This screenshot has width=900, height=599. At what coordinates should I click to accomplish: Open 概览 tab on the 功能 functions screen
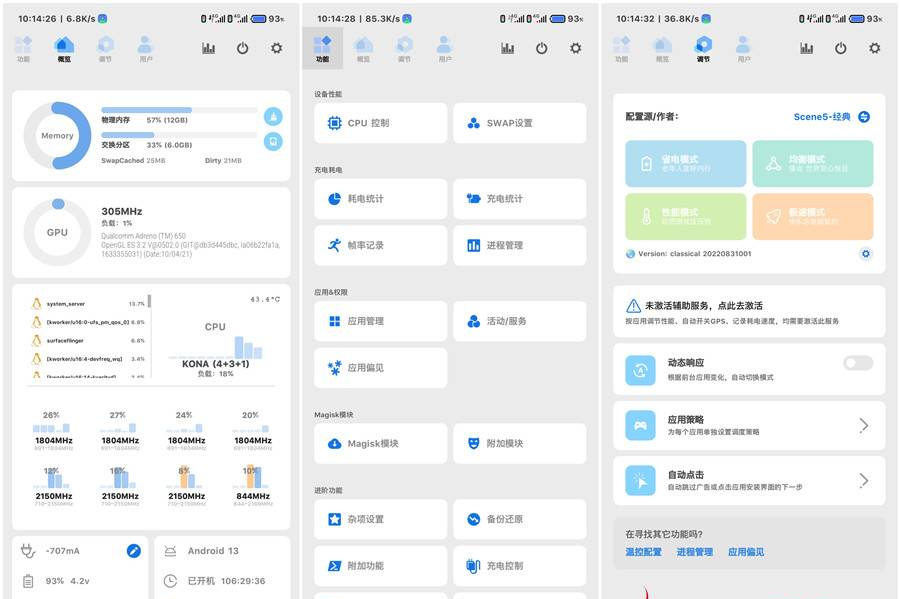363,49
